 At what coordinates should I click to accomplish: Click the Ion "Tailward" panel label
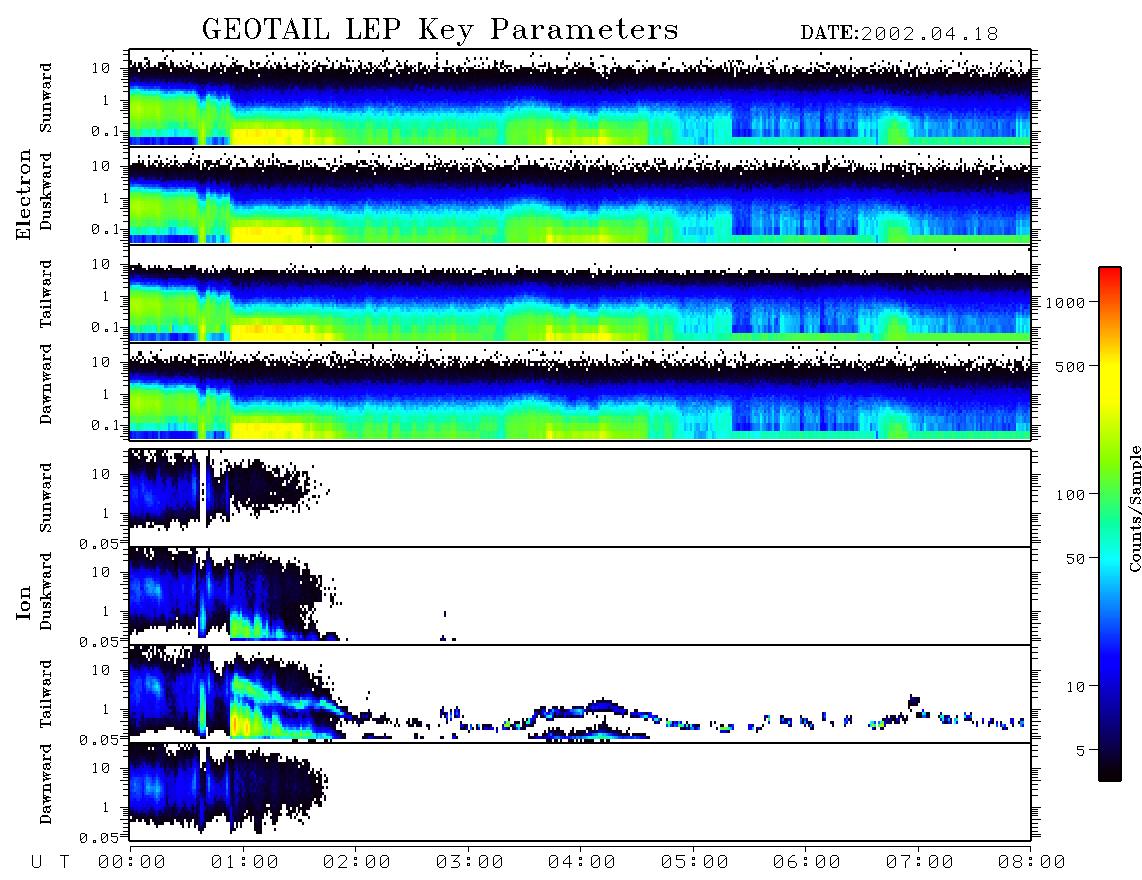[46, 694]
